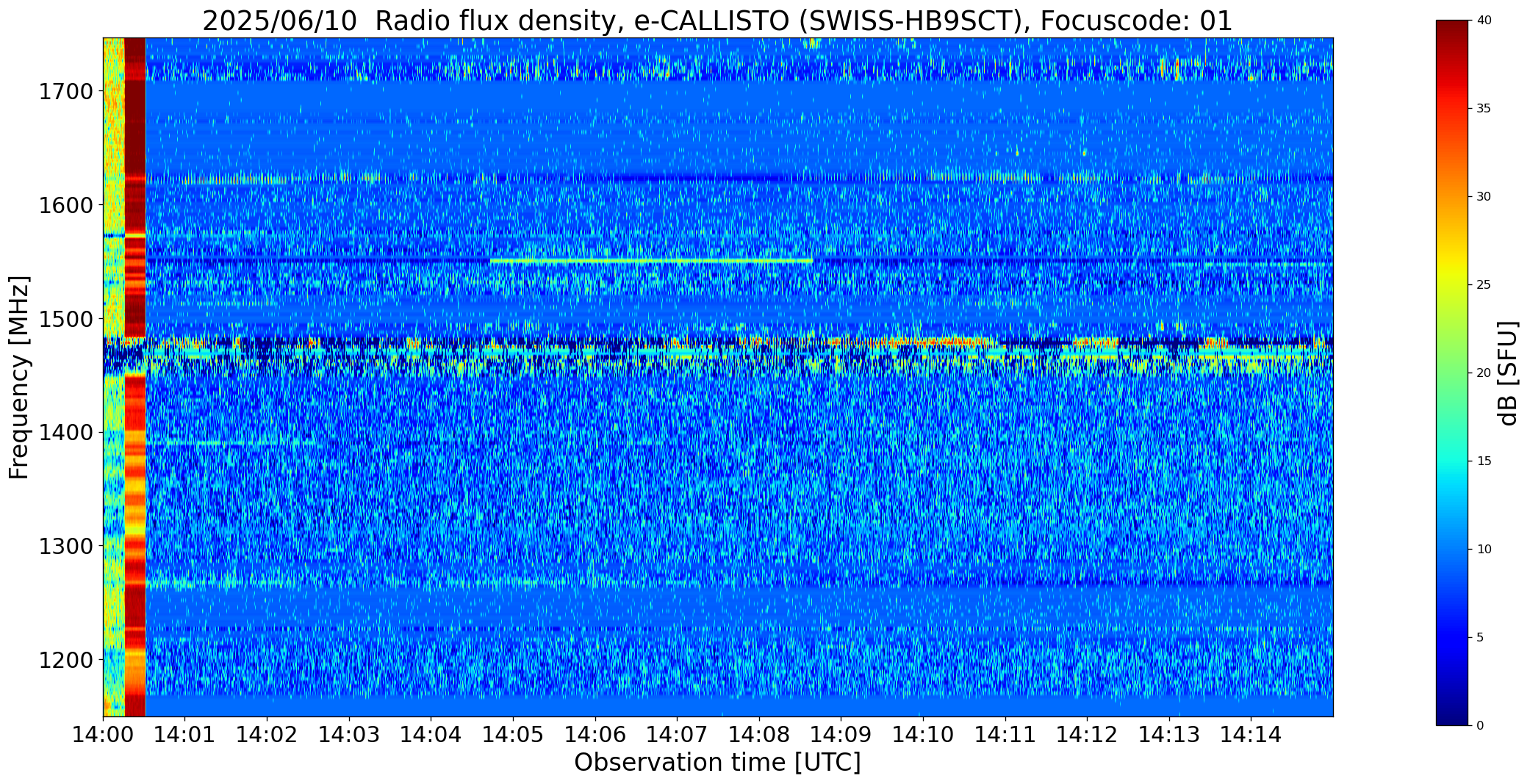1530x784 pixels.
Task: Click the 'dB [SFU]' colorbar label
Action: [1508, 373]
